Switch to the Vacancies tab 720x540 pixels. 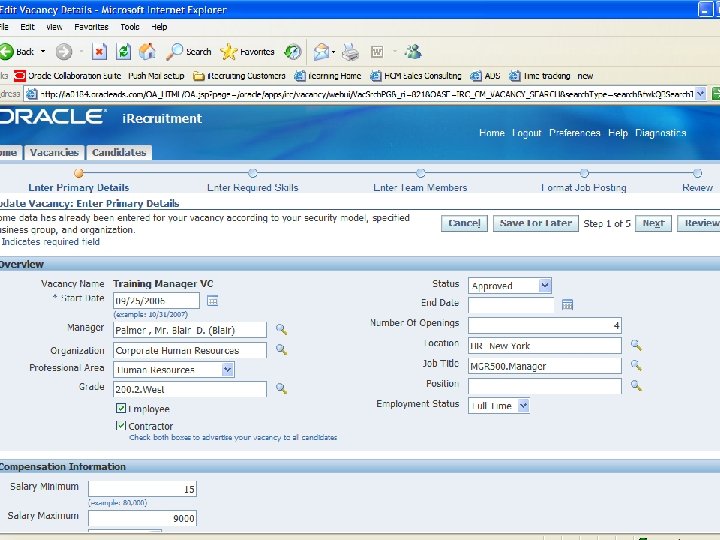54,152
